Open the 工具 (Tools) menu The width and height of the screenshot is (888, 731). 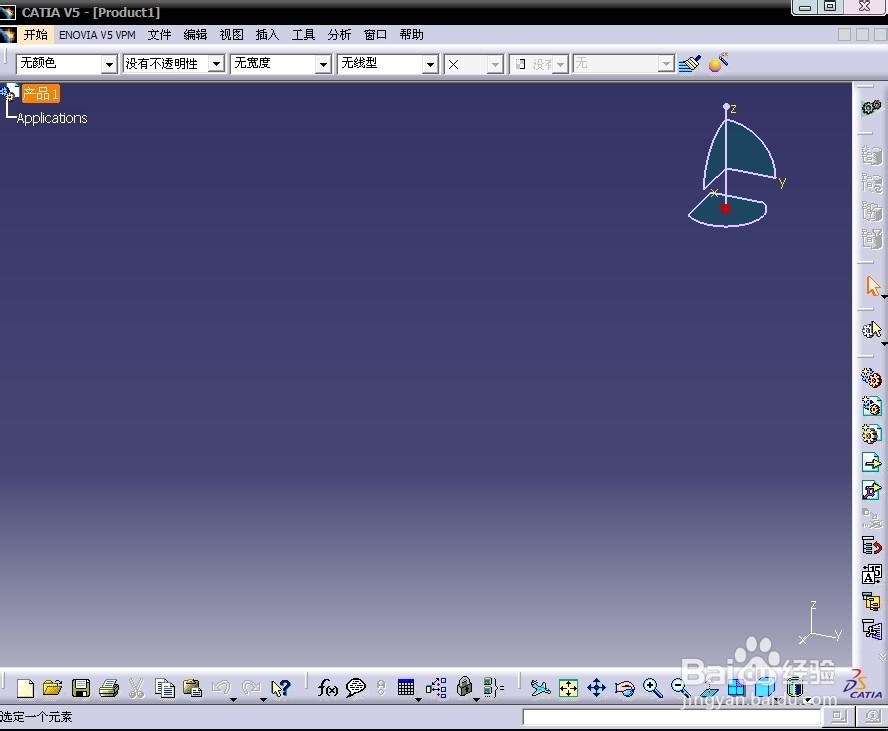(303, 35)
